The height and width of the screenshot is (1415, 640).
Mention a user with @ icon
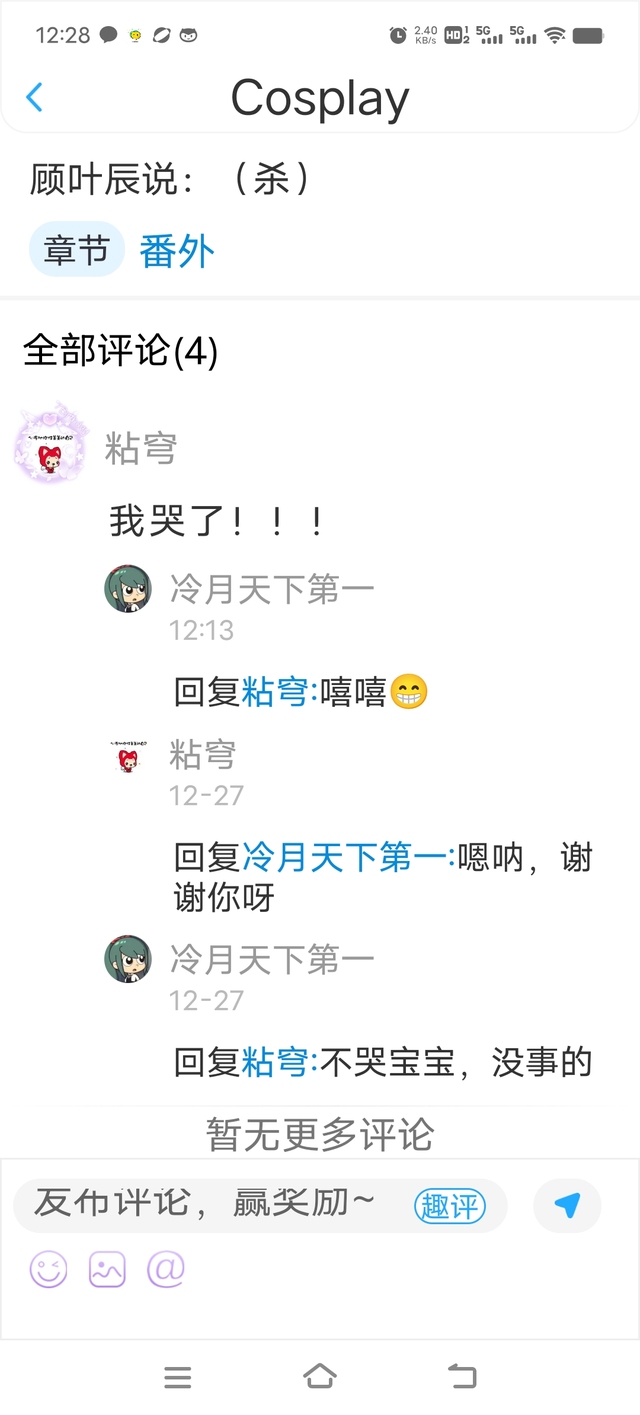pyautogui.click(x=166, y=1269)
